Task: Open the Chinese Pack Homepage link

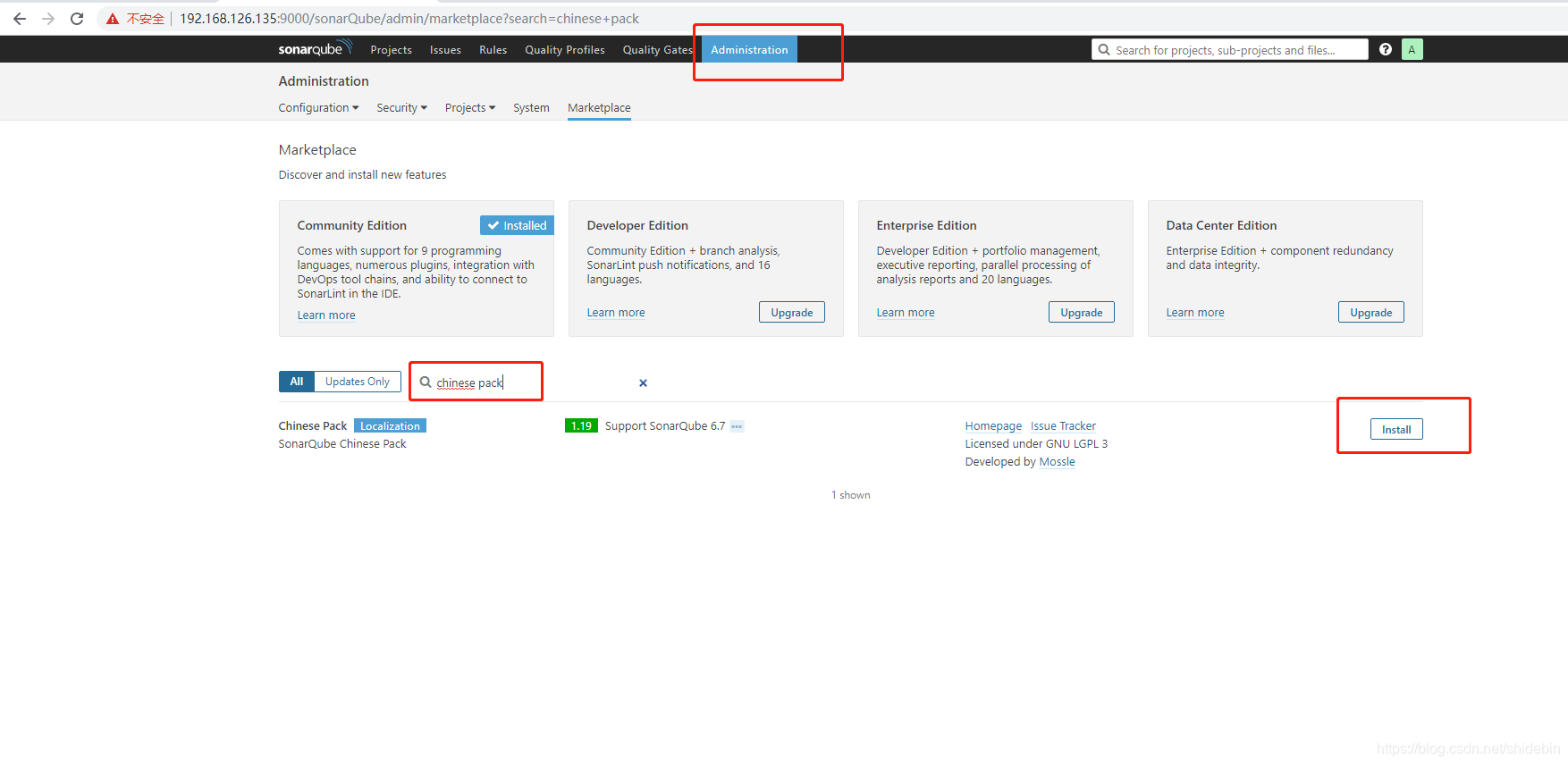Action: (x=993, y=426)
